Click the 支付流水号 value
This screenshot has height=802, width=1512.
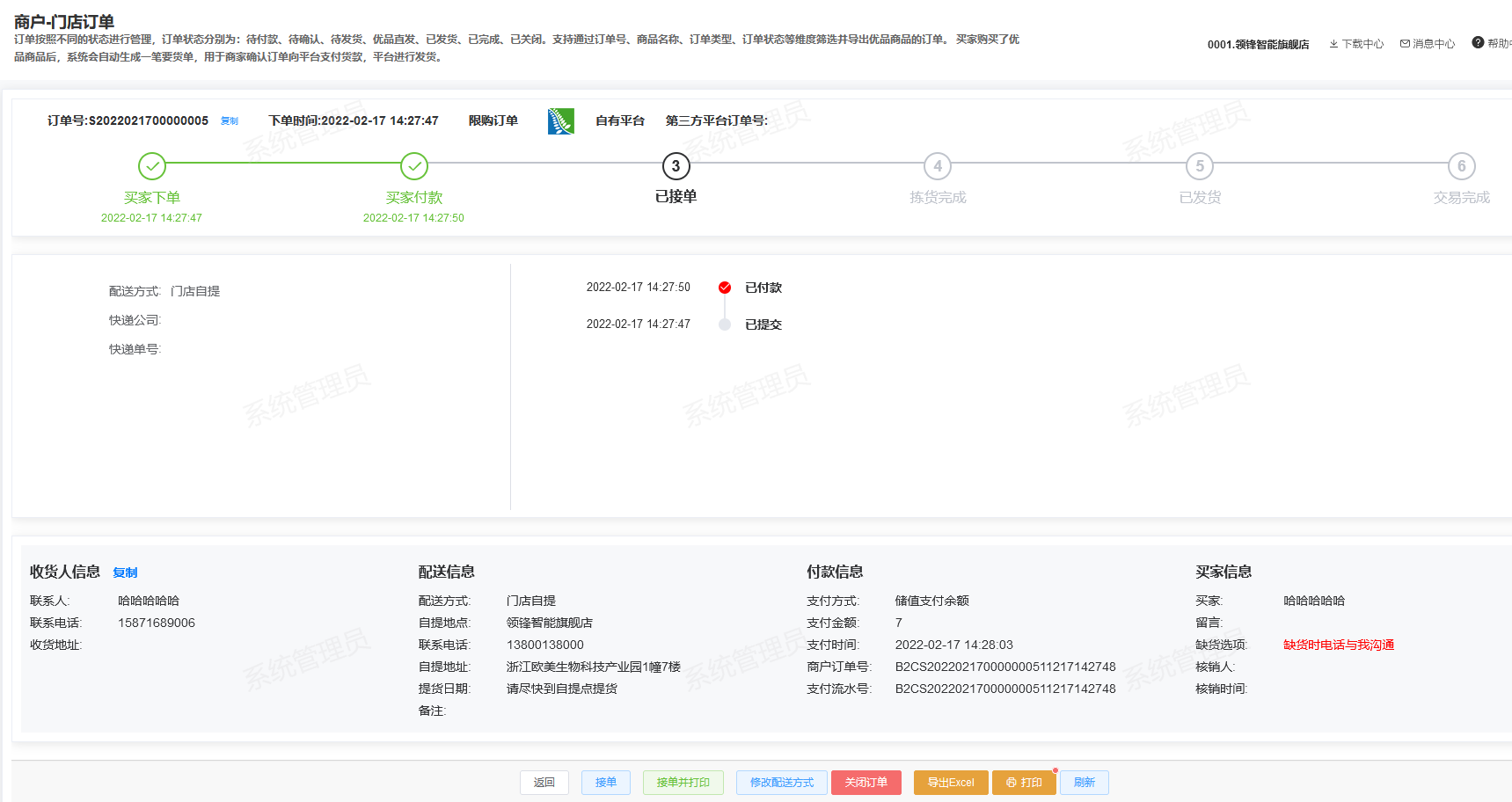tap(1005, 689)
